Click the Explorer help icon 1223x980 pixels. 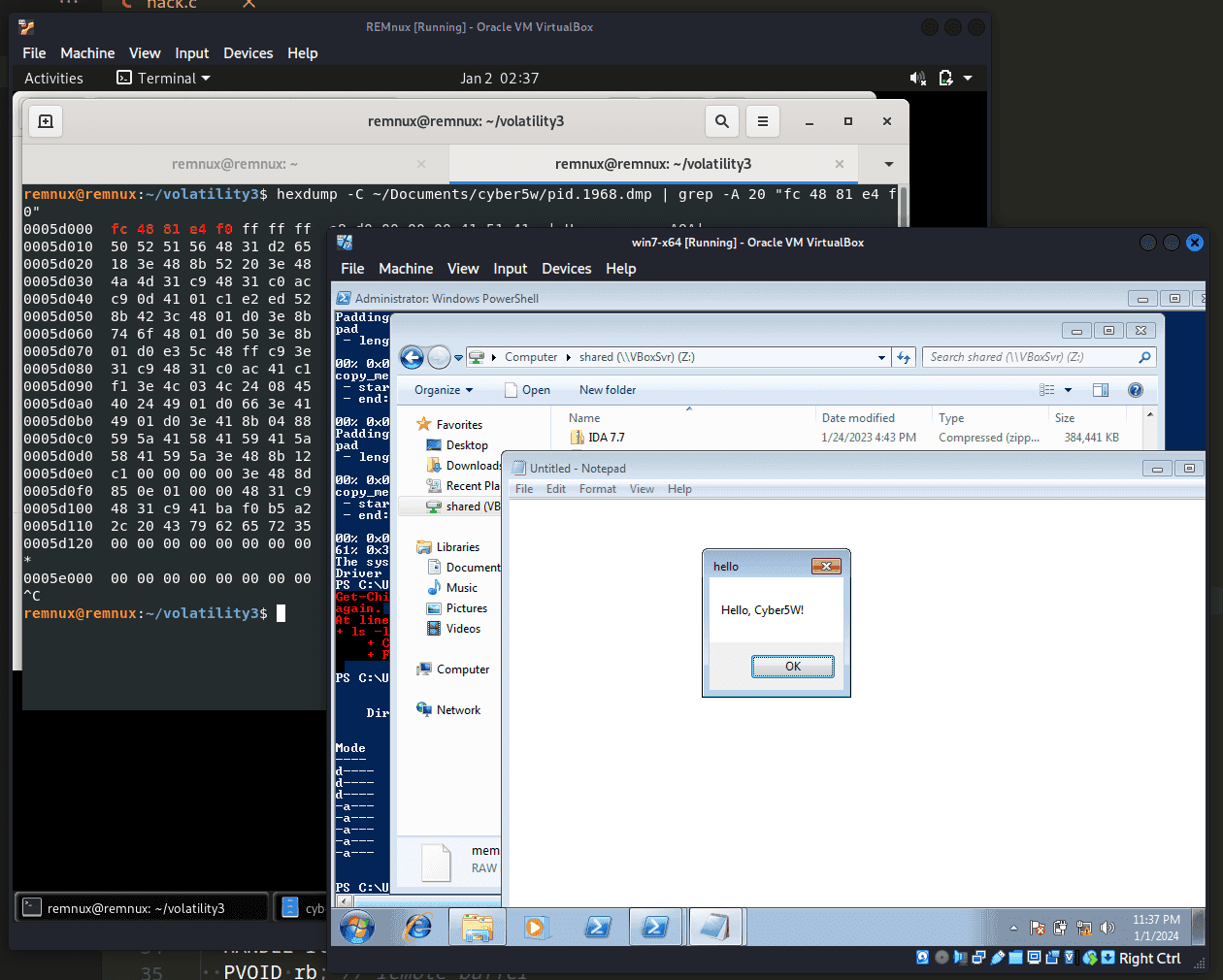click(x=1136, y=390)
